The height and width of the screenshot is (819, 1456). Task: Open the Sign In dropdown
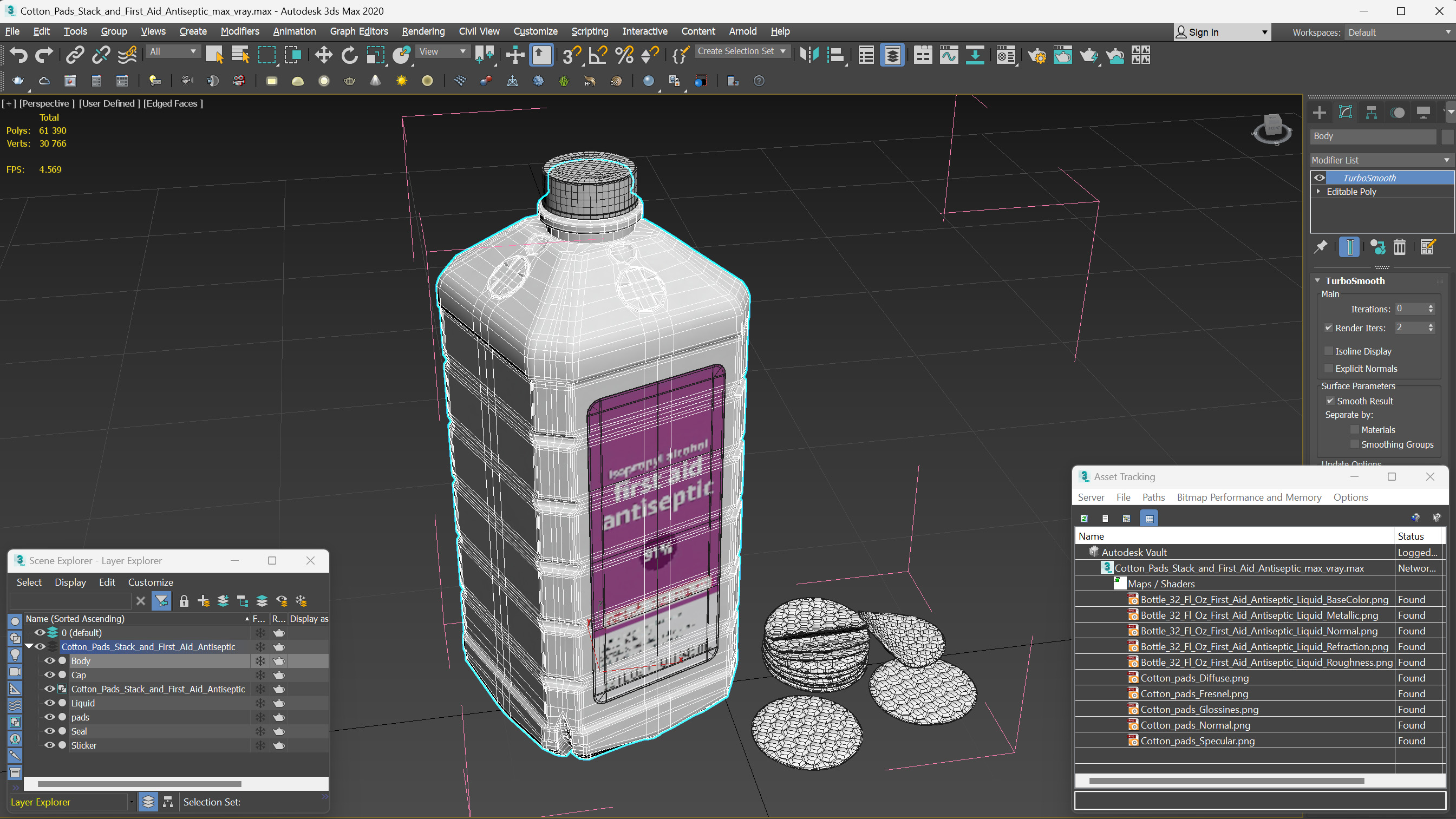coord(1222,32)
